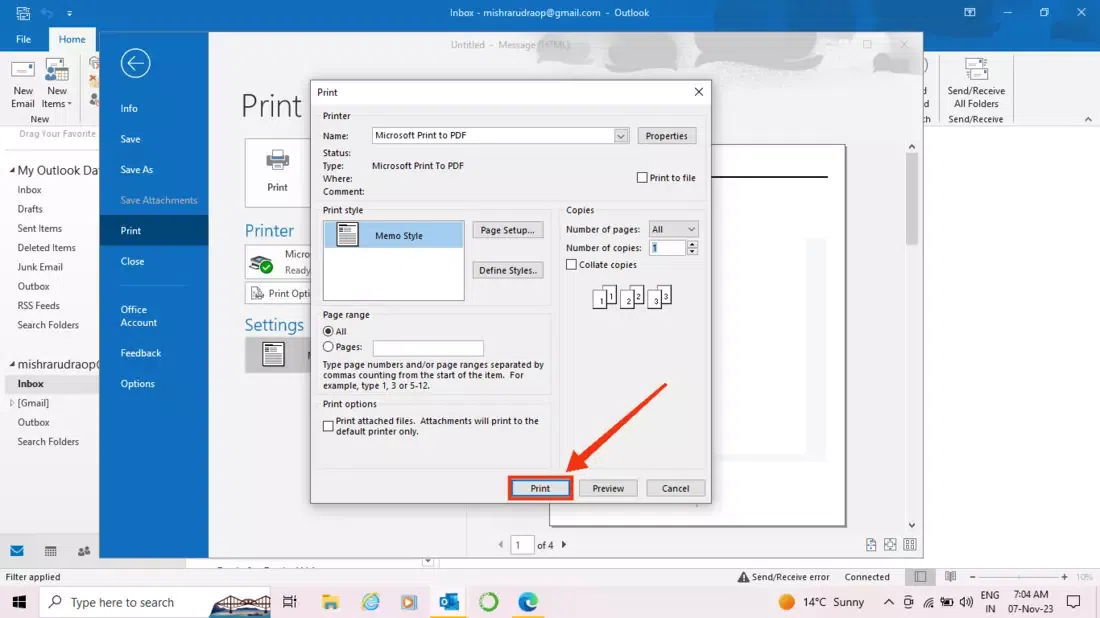The height and width of the screenshot is (618, 1100).
Task: Click the Send/Receive All Folders icon
Action: (x=976, y=69)
